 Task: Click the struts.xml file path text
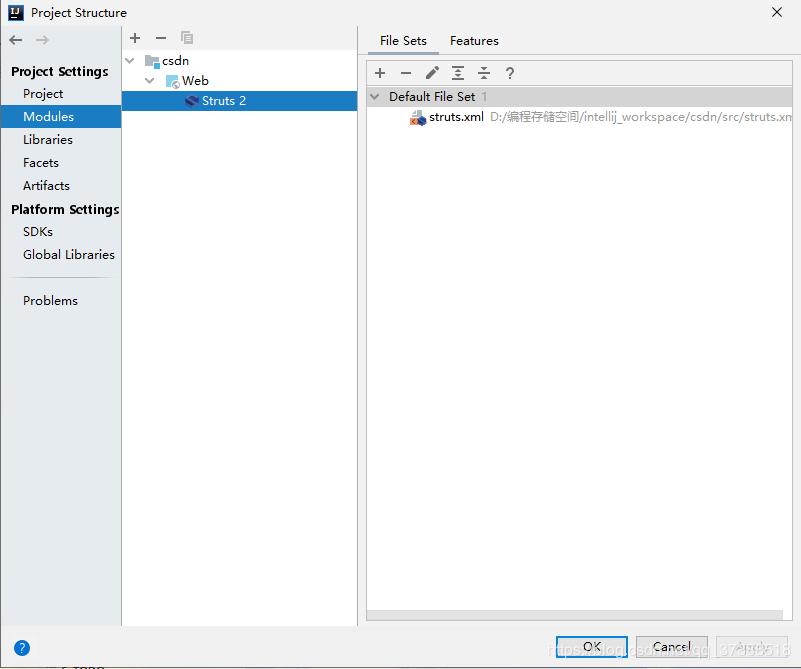[641, 117]
